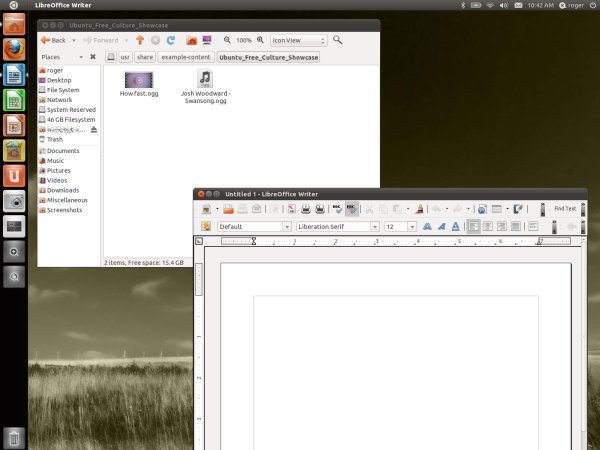This screenshot has width=600, height=450.
Task: Select Josh Woodward - Swansong.ogg file
Action: click(x=205, y=87)
